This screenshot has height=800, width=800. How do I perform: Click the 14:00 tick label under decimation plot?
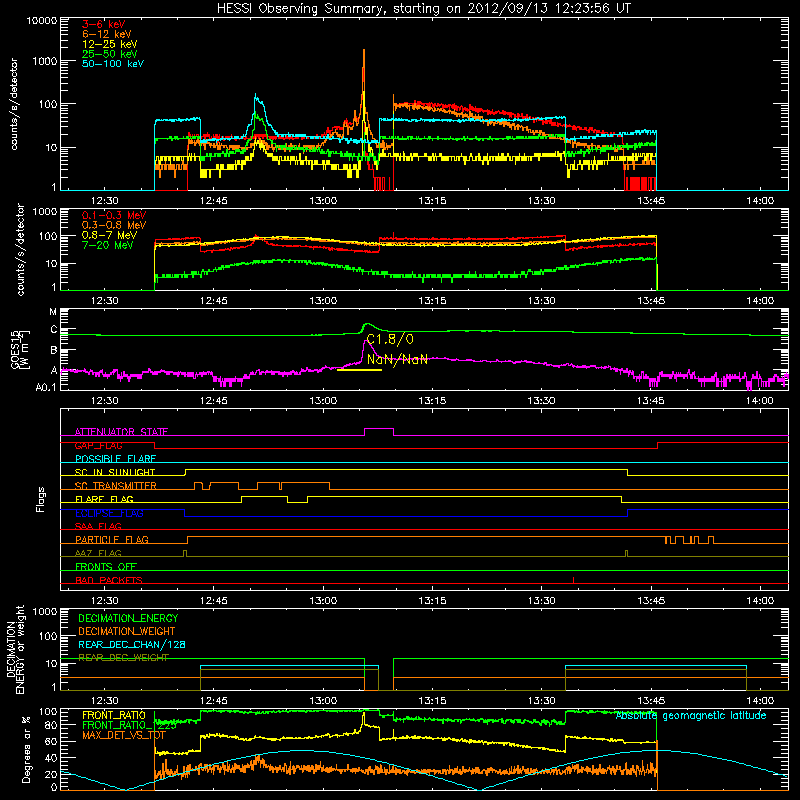pos(760,701)
